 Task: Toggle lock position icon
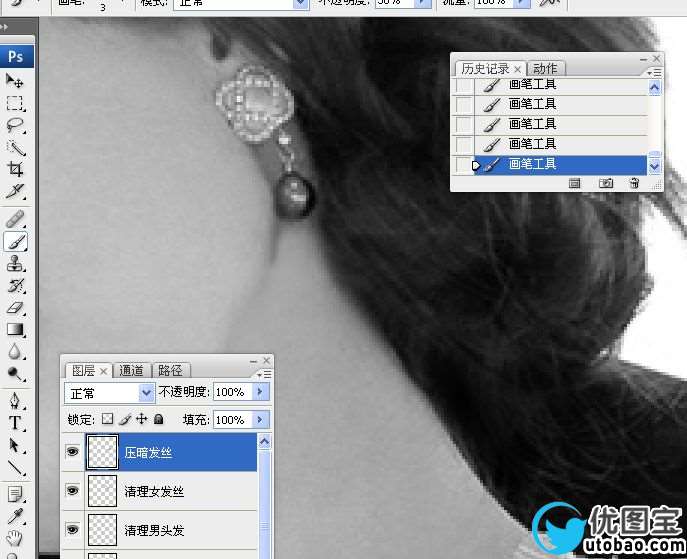[142, 419]
